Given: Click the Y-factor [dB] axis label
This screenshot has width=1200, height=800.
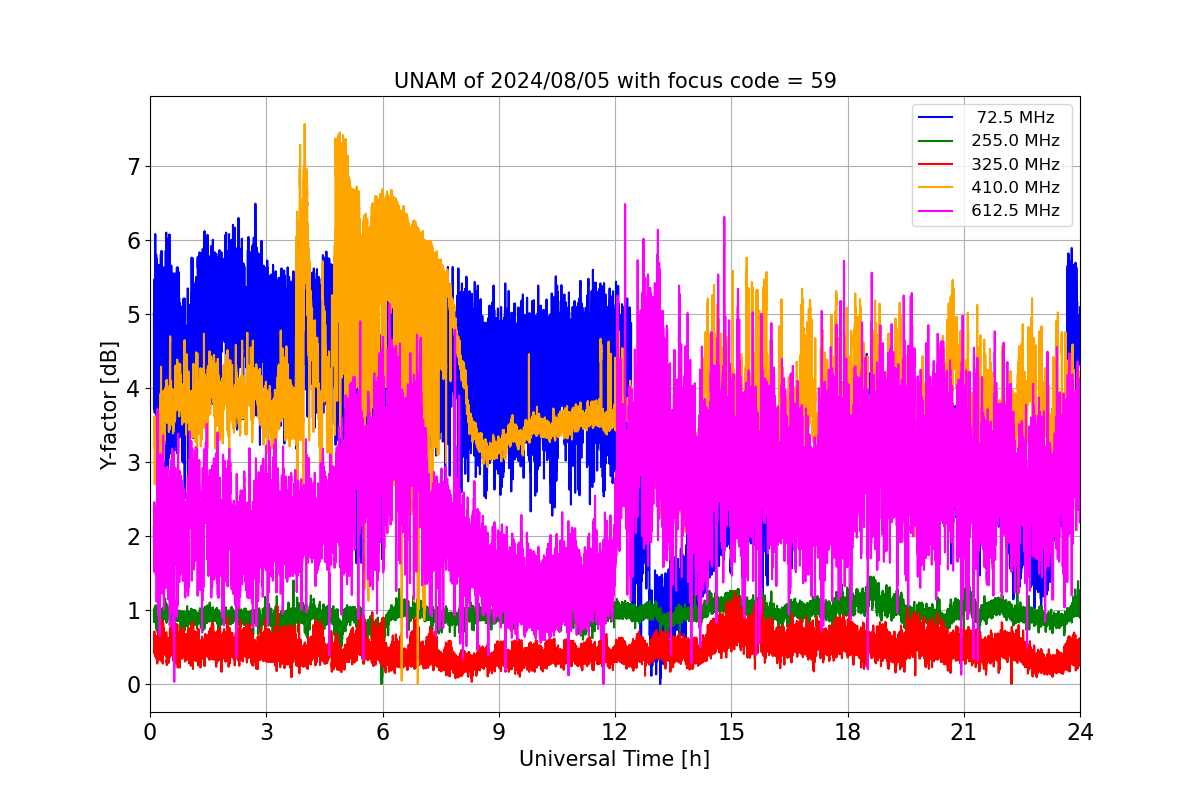Looking at the screenshot, I should (109, 405).
